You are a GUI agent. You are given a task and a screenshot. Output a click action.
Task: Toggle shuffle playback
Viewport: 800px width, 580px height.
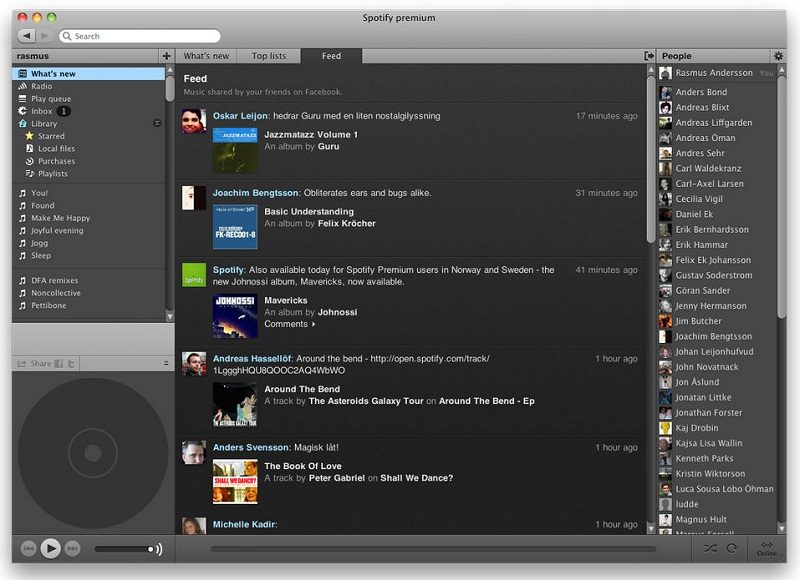coord(709,548)
